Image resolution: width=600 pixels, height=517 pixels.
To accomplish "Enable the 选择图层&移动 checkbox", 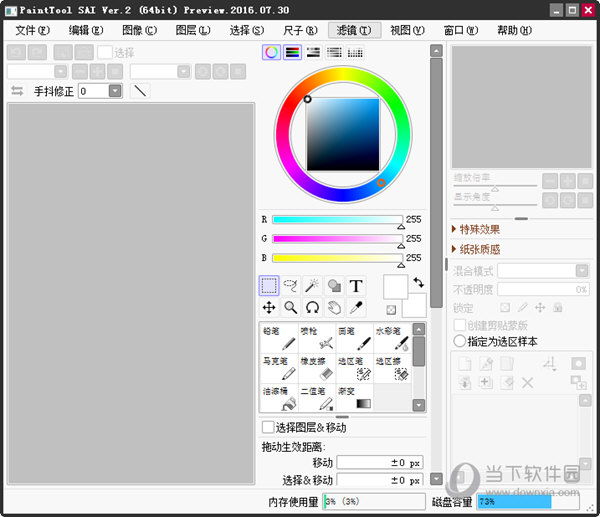I will pyautogui.click(x=268, y=427).
